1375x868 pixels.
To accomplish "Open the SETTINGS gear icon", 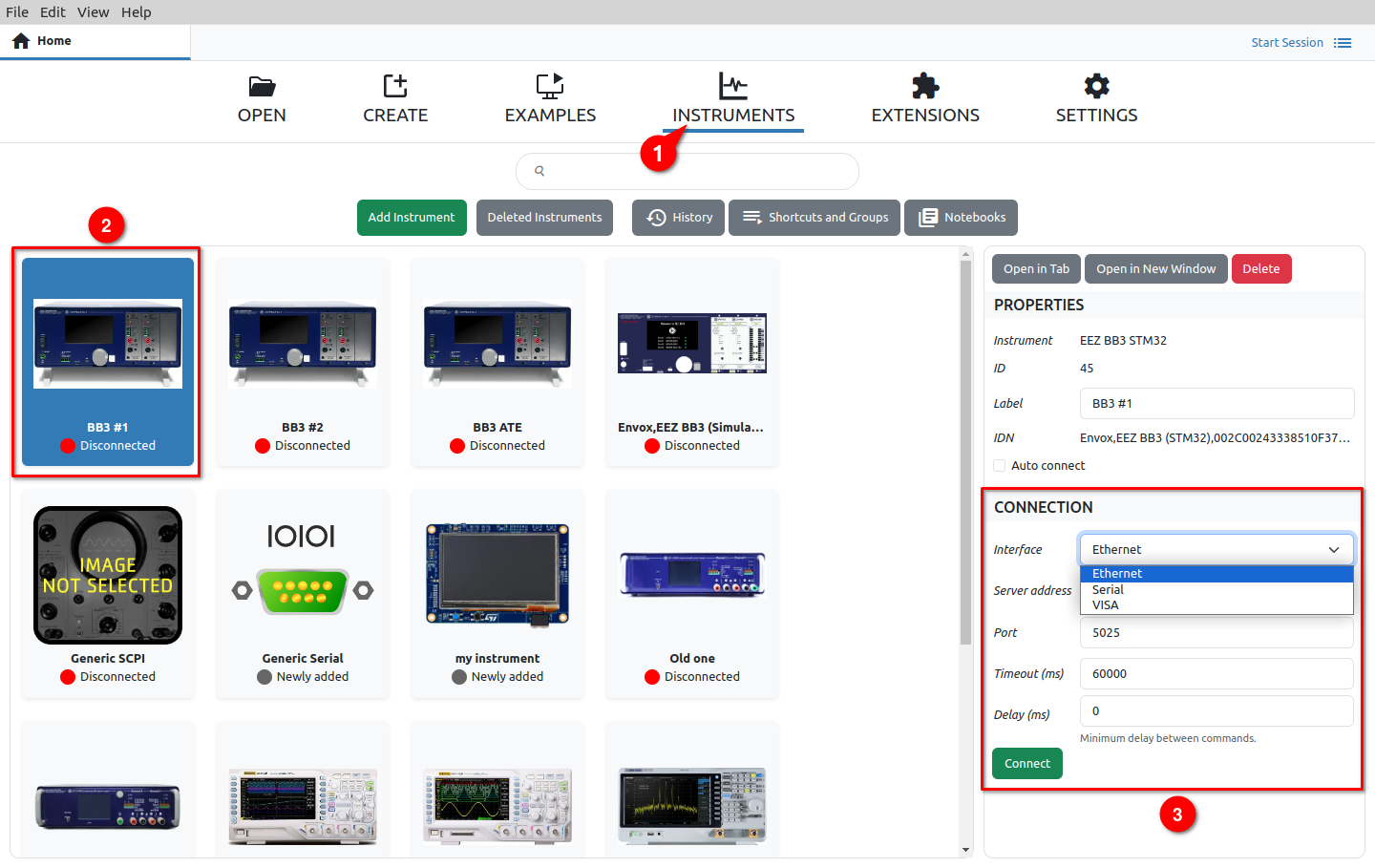I will tap(1096, 86).
